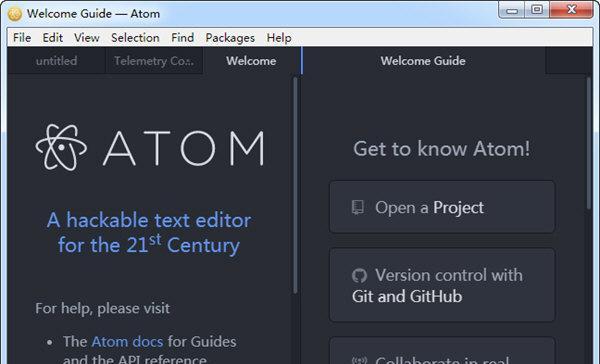Click 'A hackable text editor' tagline

(x=149, y=232)
